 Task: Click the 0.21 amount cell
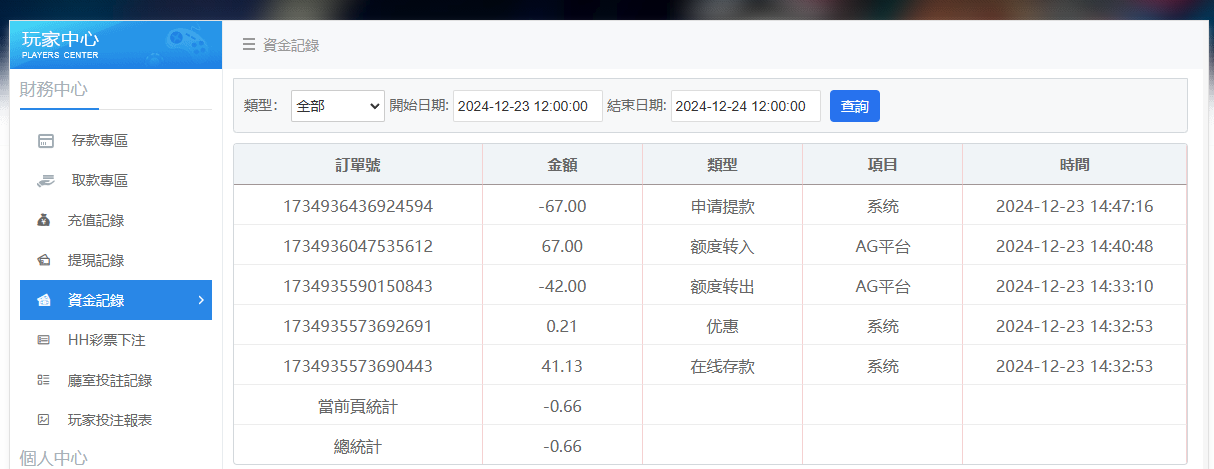562,326
